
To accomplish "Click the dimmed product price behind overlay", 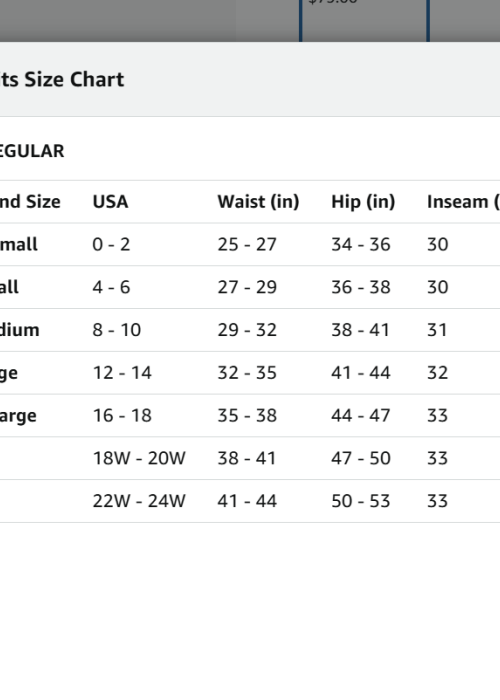I will coord(333,2).
